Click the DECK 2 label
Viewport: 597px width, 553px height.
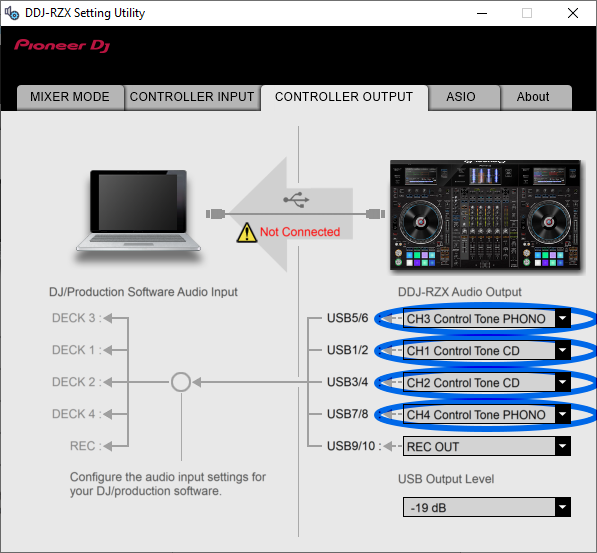tap(77, 382)
